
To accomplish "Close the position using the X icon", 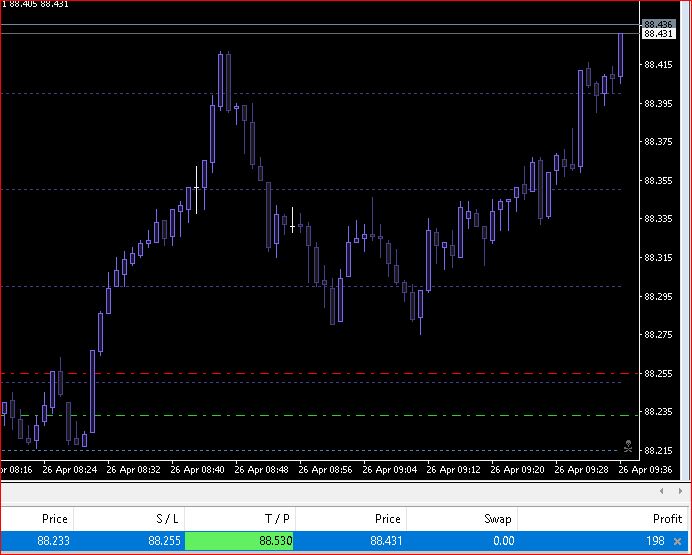I will (677, 541).
